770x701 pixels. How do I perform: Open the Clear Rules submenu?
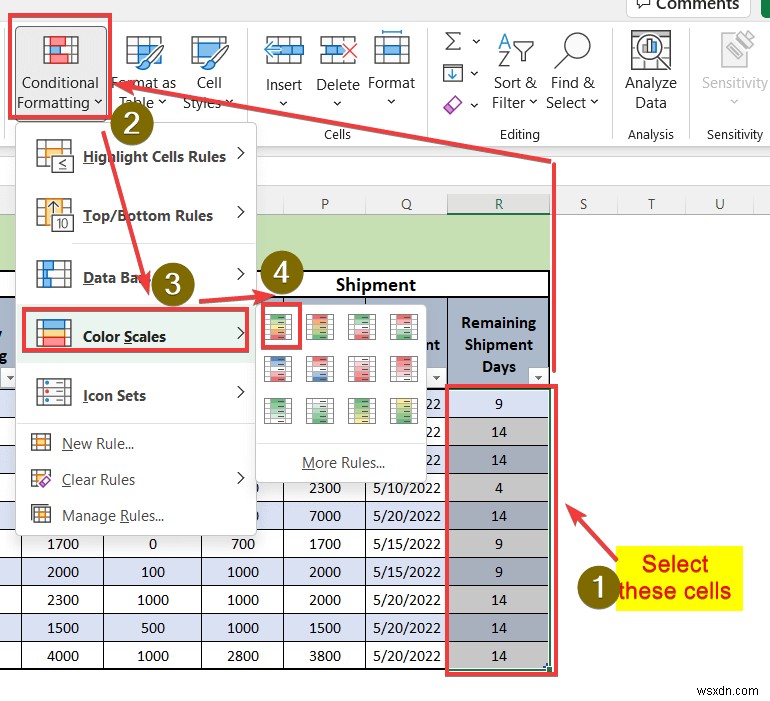(137, 479)
